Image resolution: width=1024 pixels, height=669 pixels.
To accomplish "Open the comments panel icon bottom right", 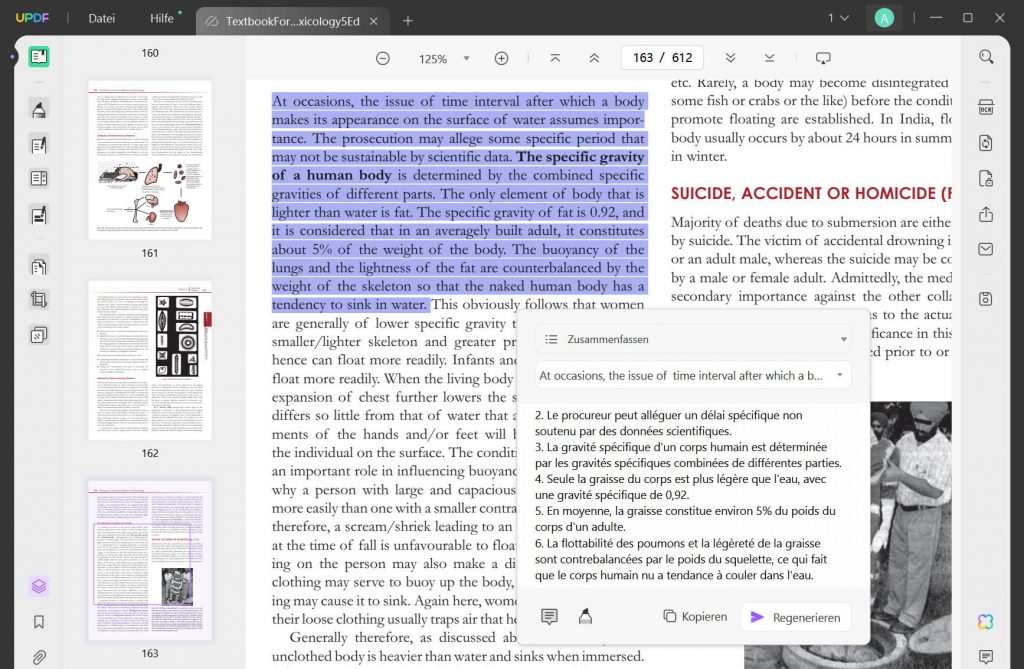I will coord(986,656).
